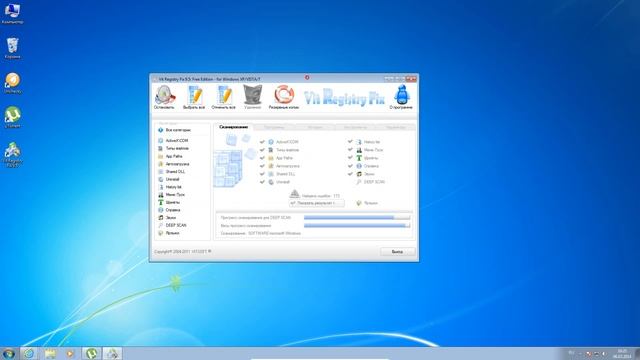The height and width of the screenshot is (360, 640).
Task: Click the Отменить все toolbar icon
Action: tap(223, 97)
